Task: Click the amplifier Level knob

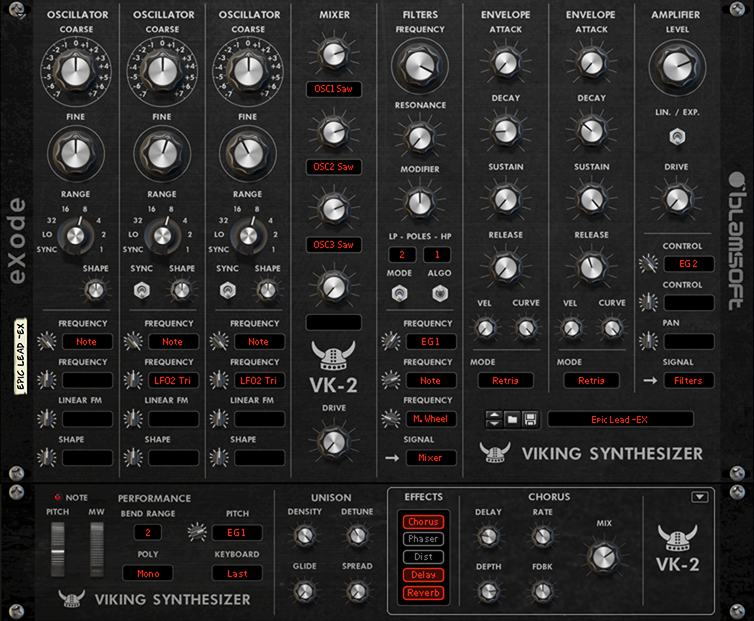Action: point(677,66)
